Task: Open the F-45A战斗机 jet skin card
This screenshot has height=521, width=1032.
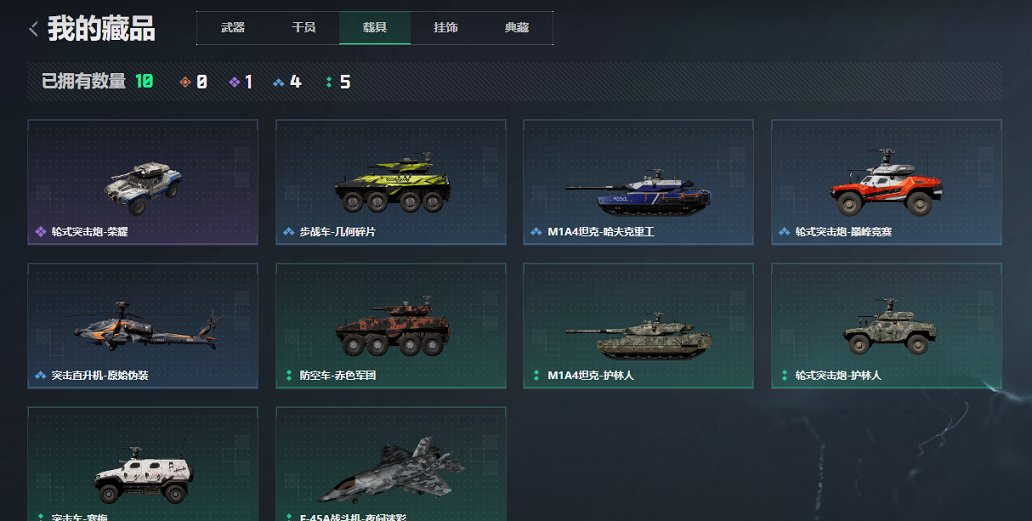Action: pos(391,464)
